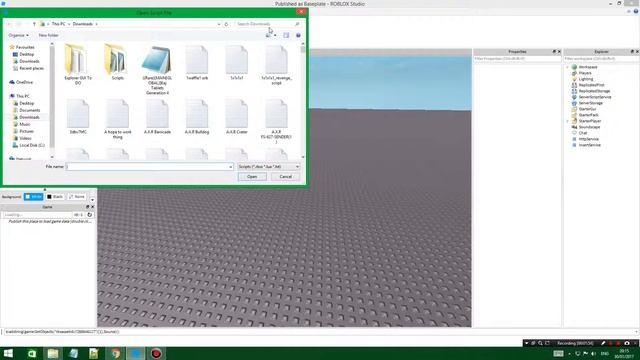Select InsertService in Explorer panel
The image size is (640, 360).
coord(589,145)
